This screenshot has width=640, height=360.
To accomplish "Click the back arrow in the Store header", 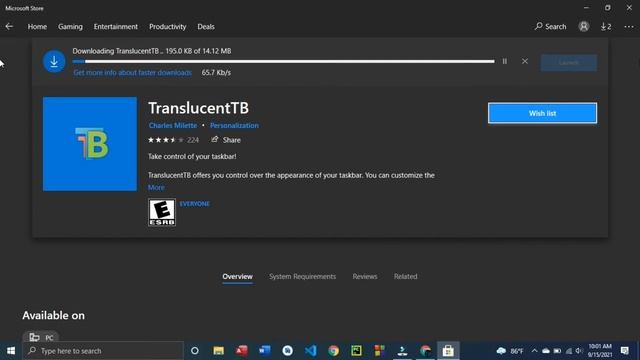I will click(9, 27).
